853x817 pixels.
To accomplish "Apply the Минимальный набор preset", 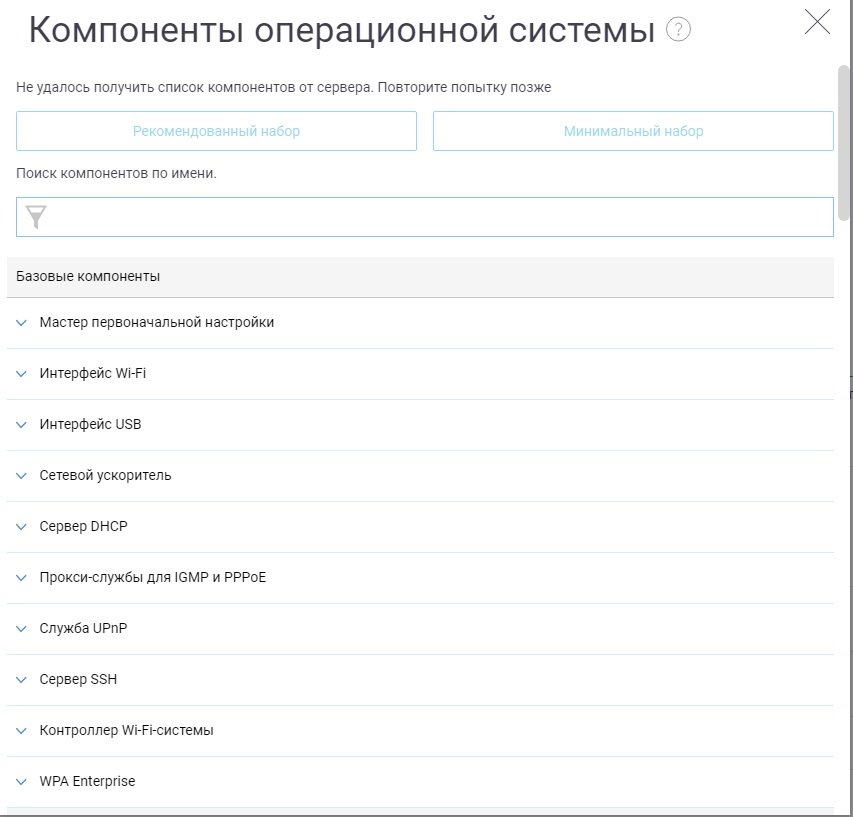I will 633,131.
